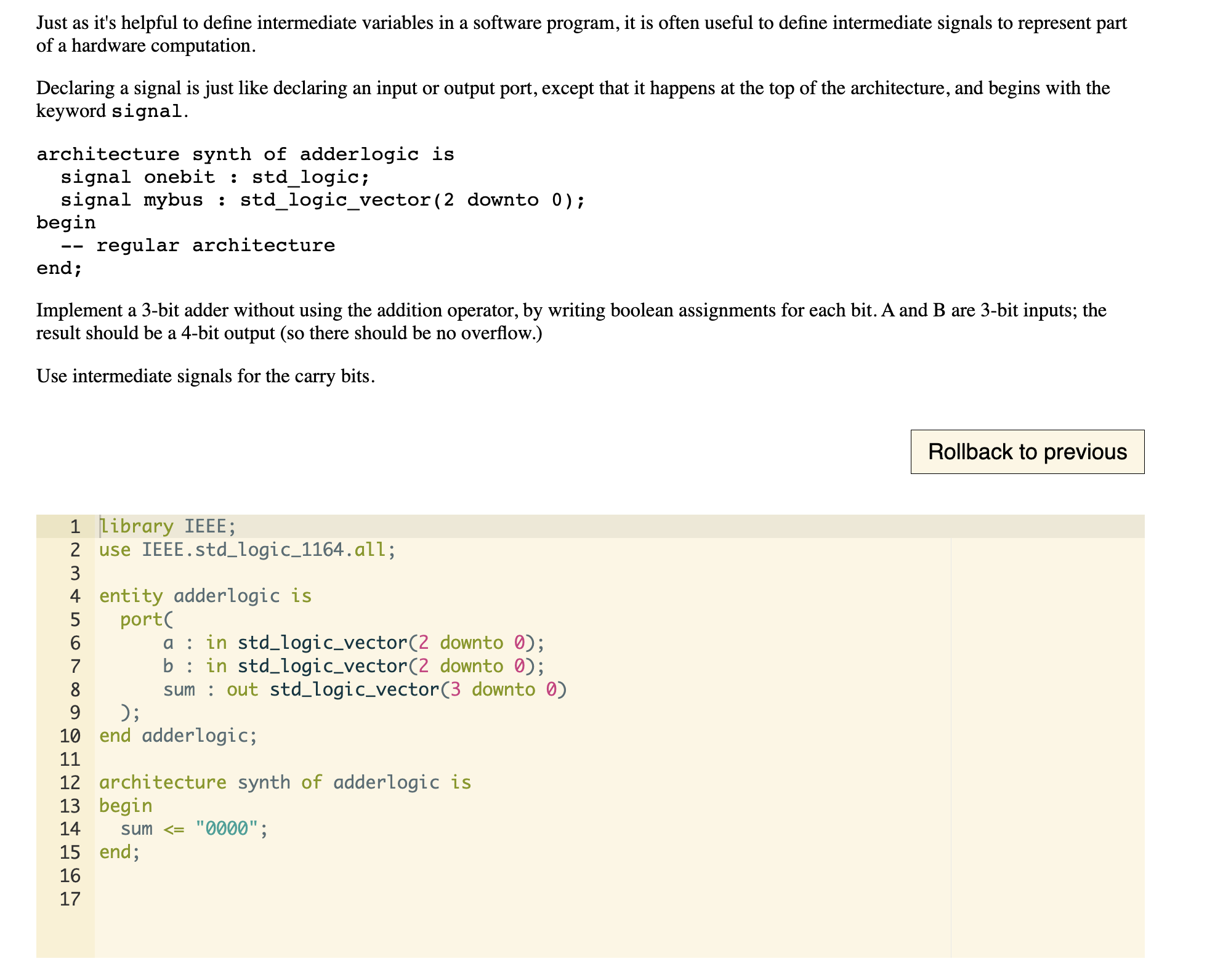1207x980 pixels.
Task: Select the sum output port on line 8
Action: [x=179, y=689]
